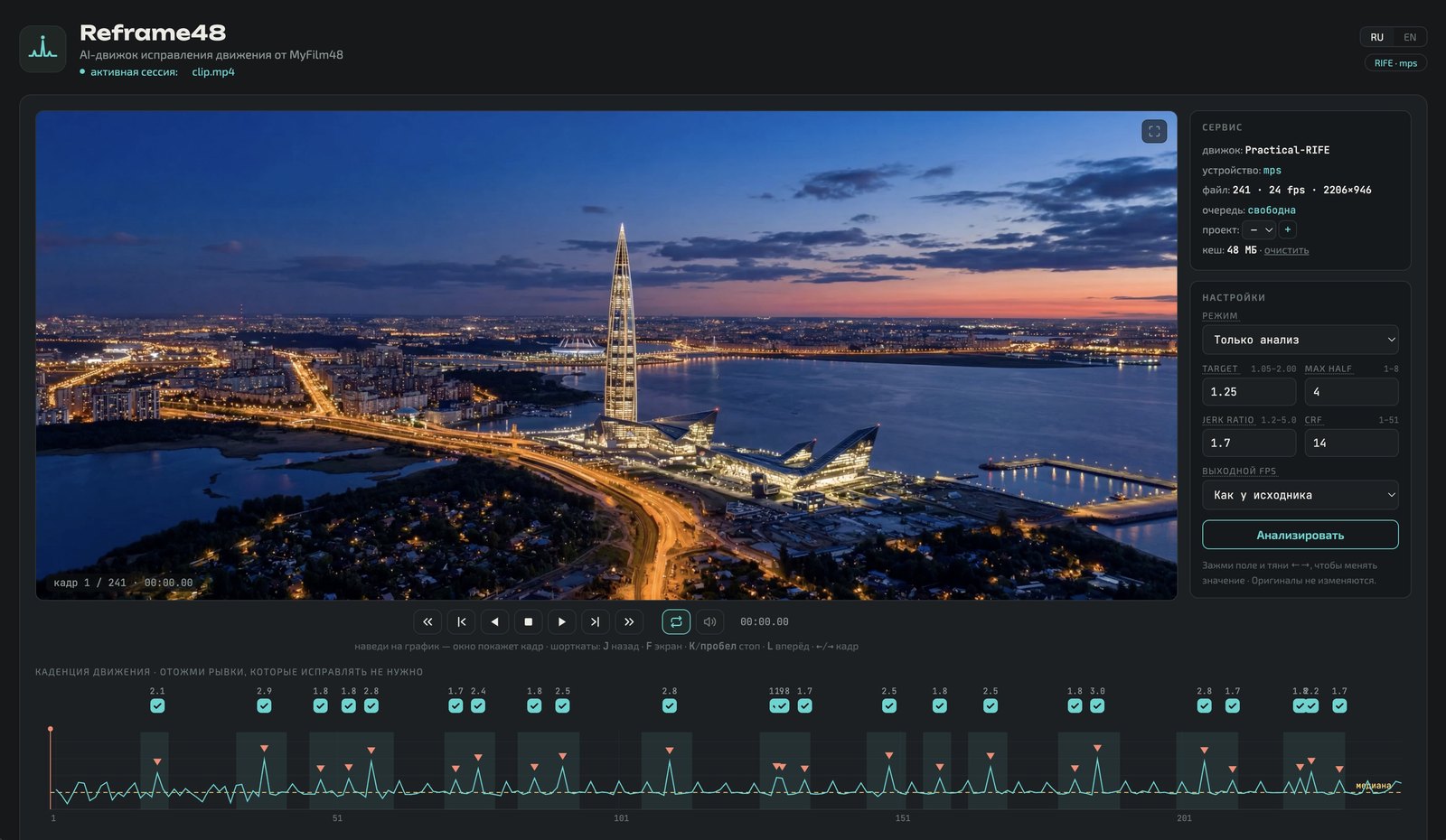Jump to the first frame with skip-to-start

click(461, 621)
